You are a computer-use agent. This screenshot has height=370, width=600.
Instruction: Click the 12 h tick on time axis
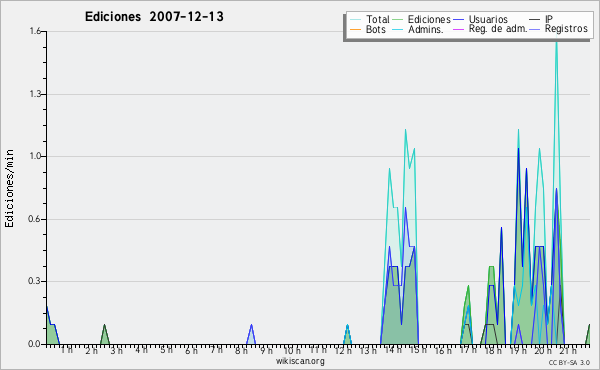(343, 350)
